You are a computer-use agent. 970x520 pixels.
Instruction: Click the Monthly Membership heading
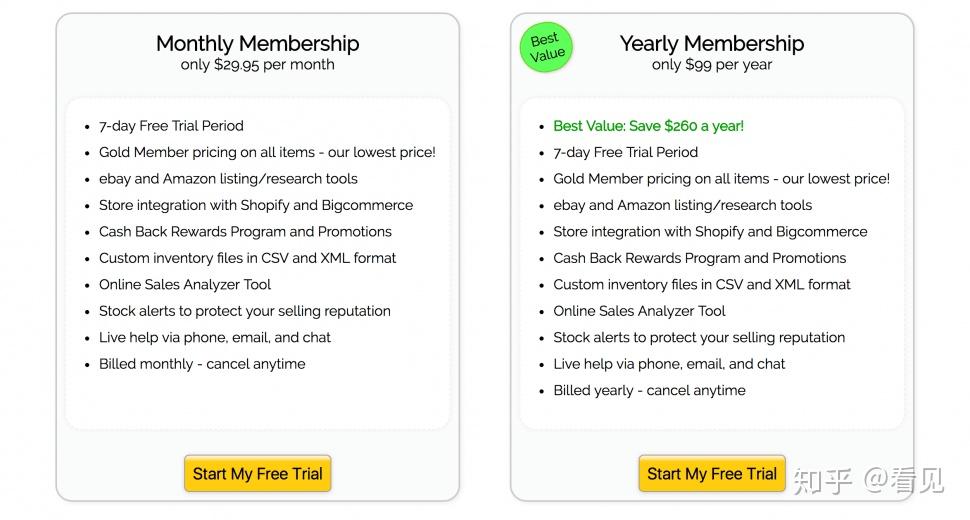click(x=257, y=43)
